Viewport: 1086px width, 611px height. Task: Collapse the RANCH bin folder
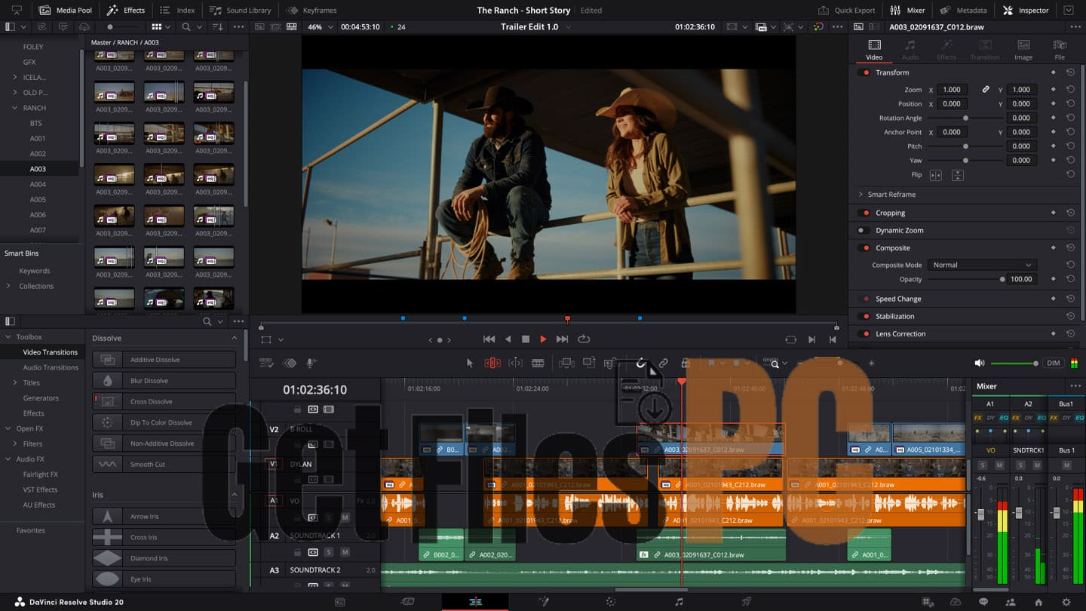coord(15,108)
